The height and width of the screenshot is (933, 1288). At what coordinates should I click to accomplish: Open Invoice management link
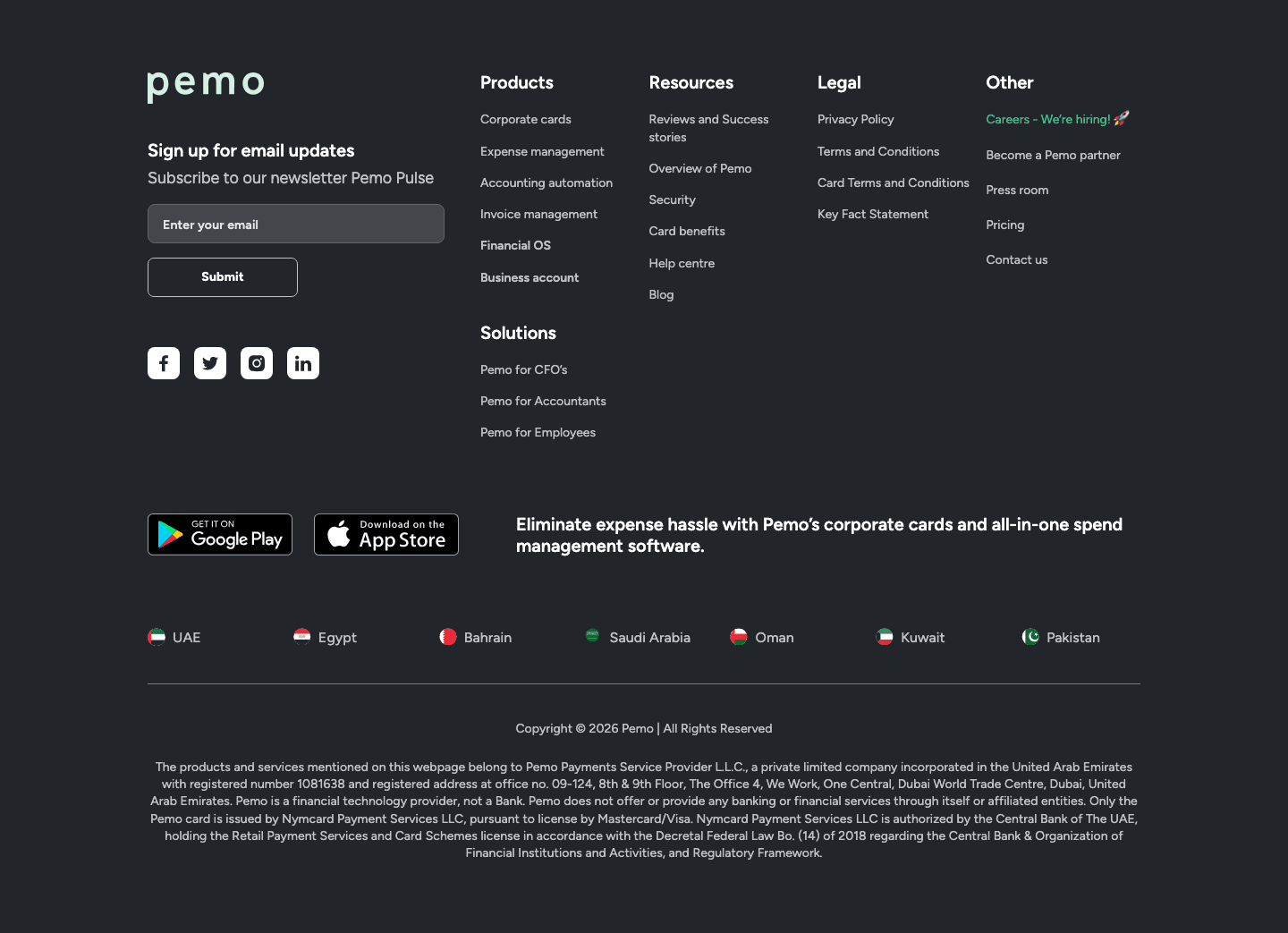tap(538, 214)
